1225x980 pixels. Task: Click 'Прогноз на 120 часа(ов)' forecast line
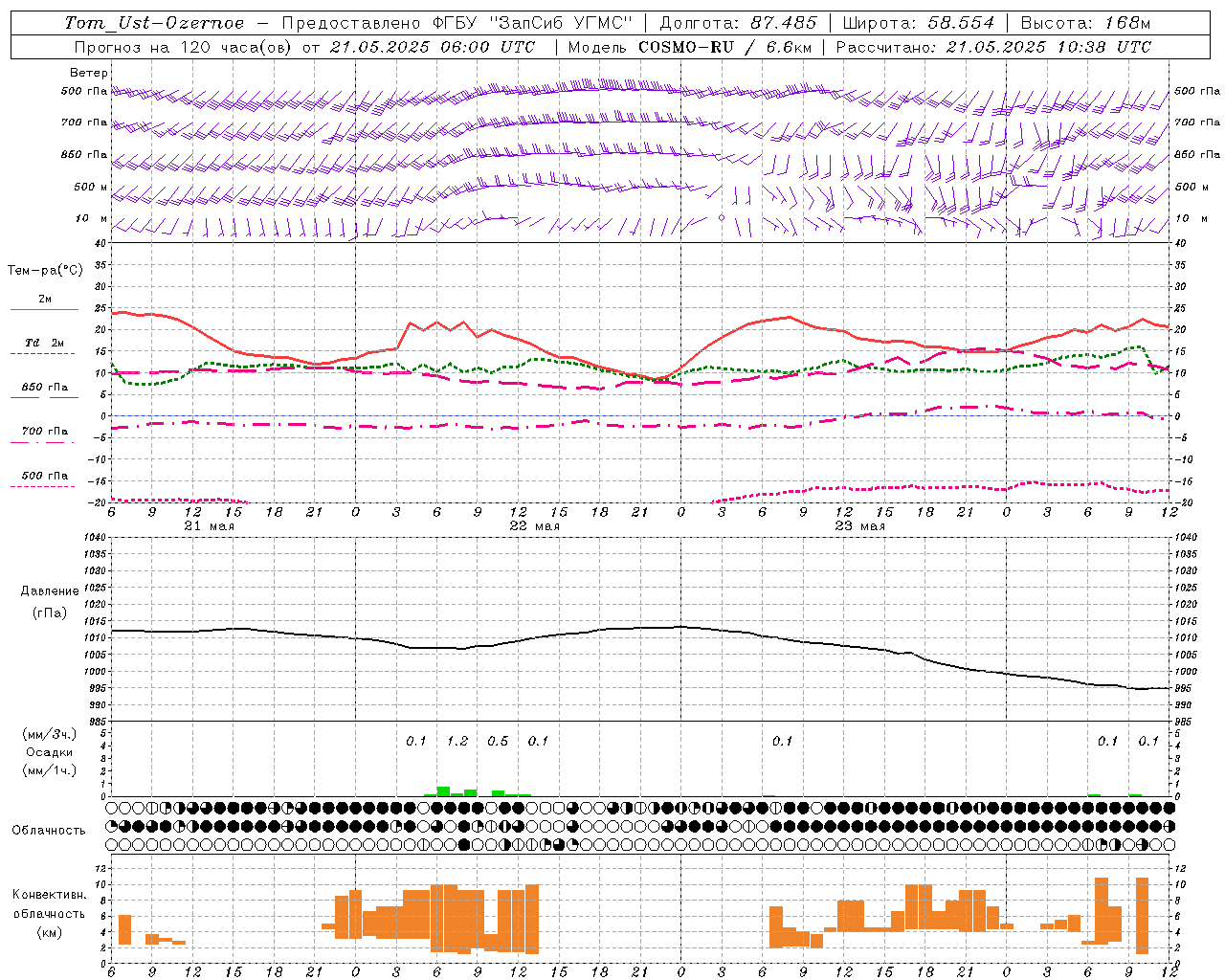pyautogui.click(x=183, y=47)
